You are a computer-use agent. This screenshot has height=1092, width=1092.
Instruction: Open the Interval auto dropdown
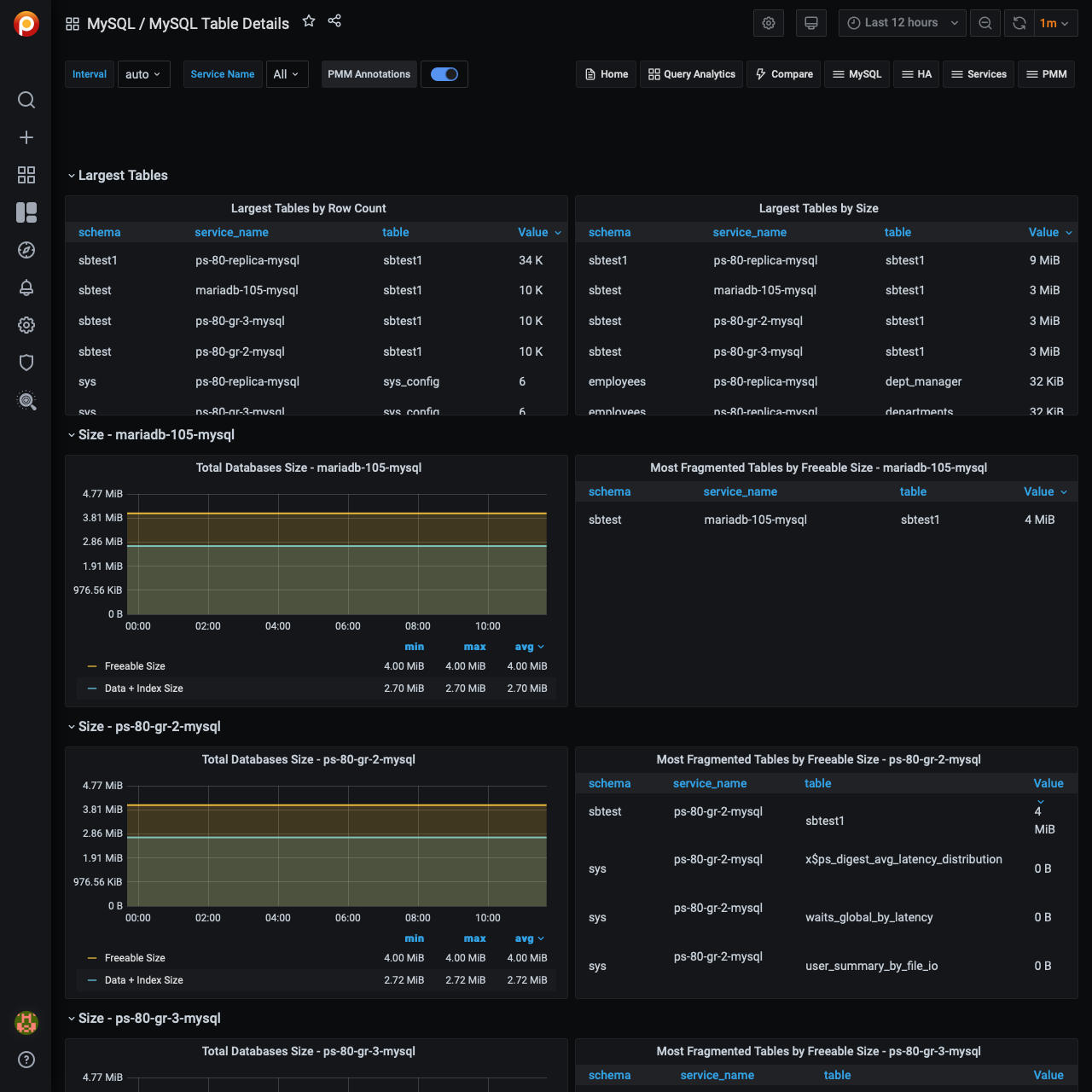click(x=142, y=74)
